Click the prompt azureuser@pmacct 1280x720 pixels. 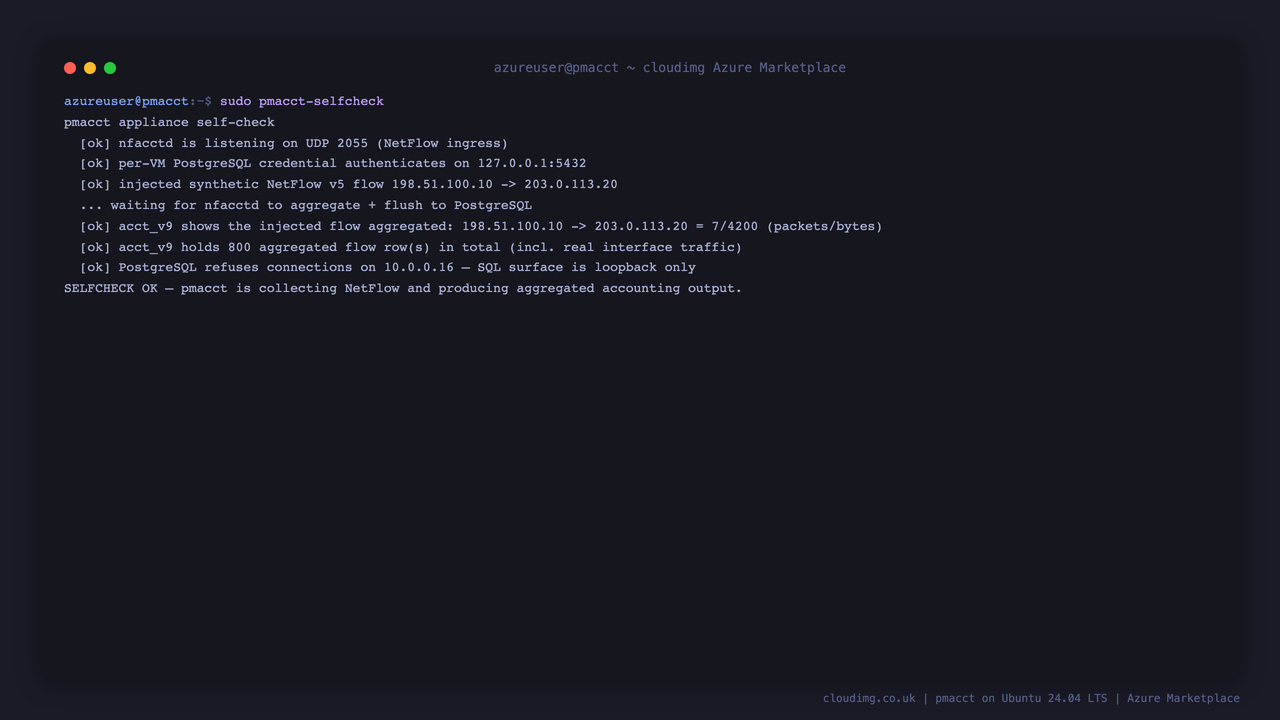click(126, 101)
